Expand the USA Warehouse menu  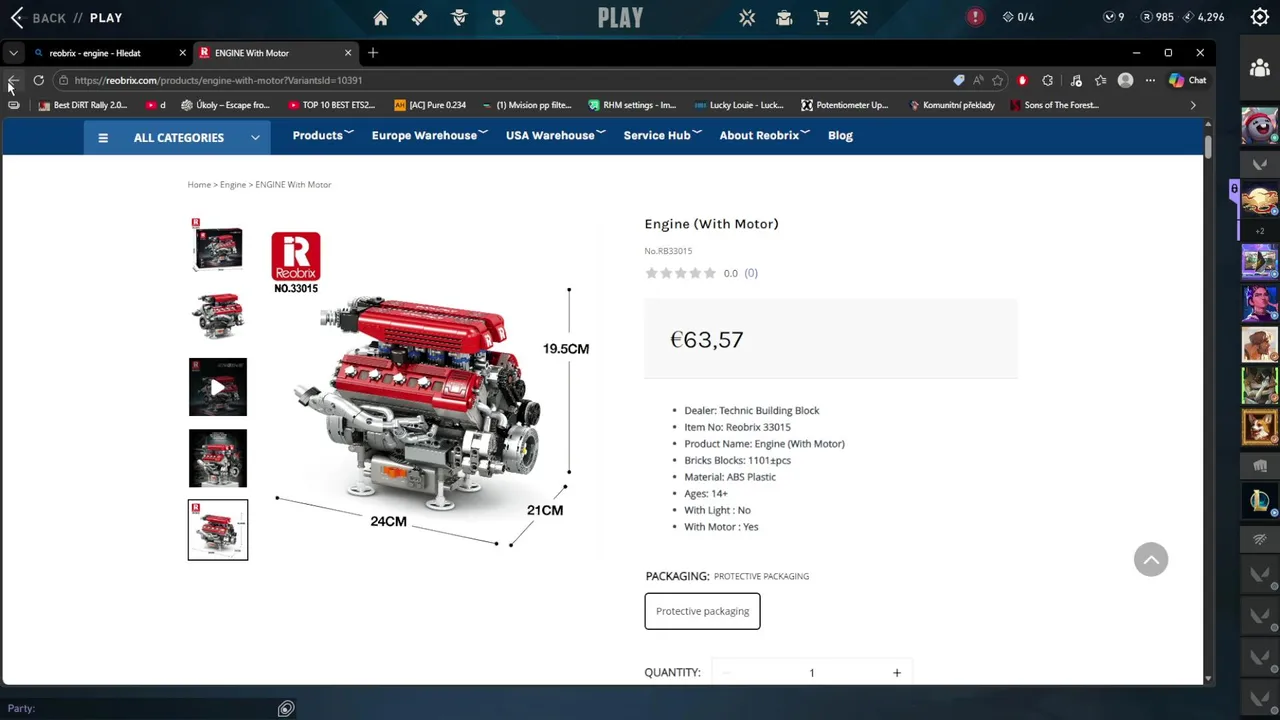[554, 135]
